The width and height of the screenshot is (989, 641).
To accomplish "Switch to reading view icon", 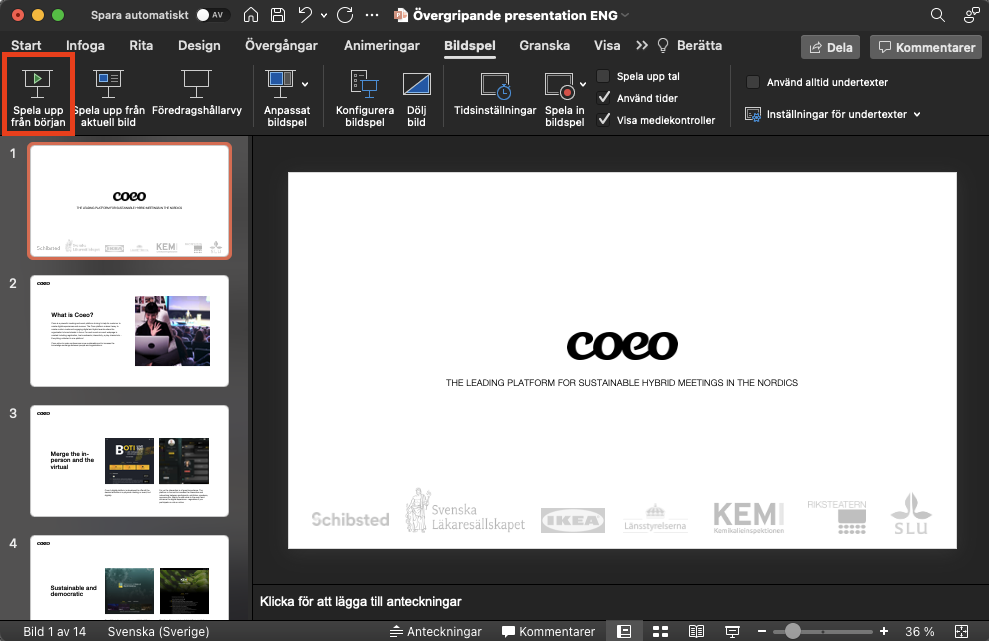I will tap(696, 631).
